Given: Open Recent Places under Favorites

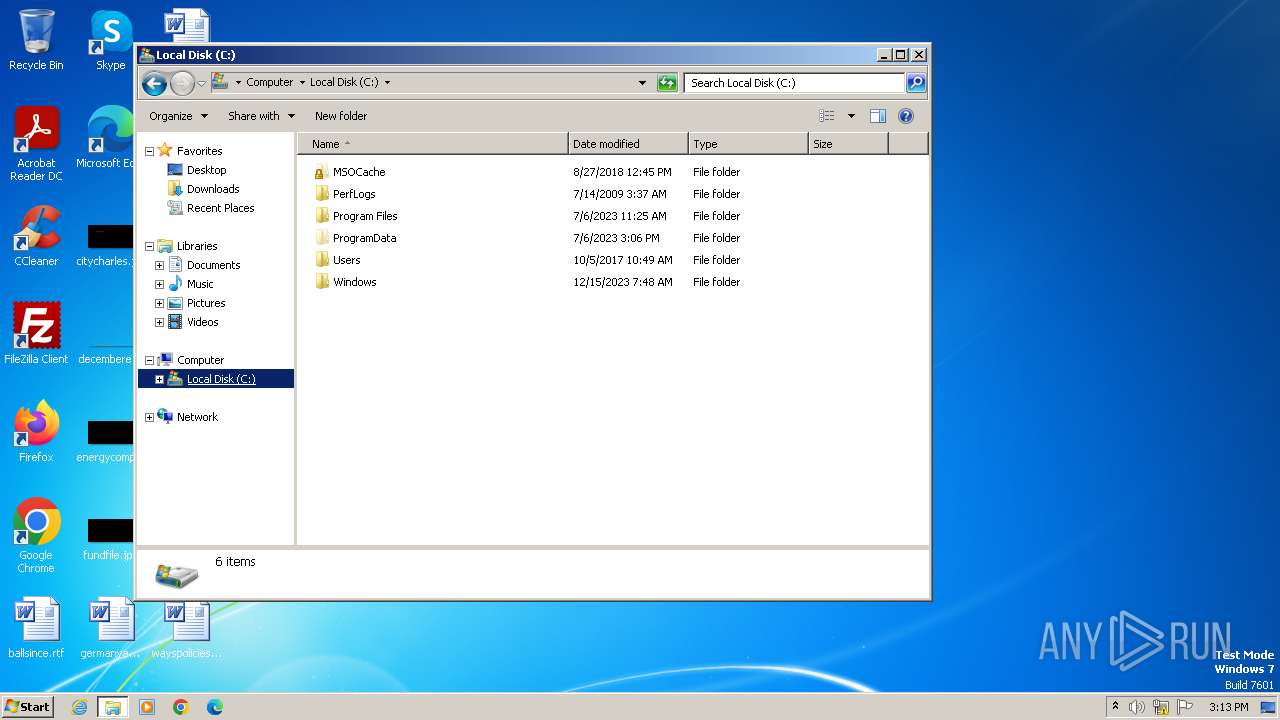Looking at the screenshot, I should click(220, 208).
